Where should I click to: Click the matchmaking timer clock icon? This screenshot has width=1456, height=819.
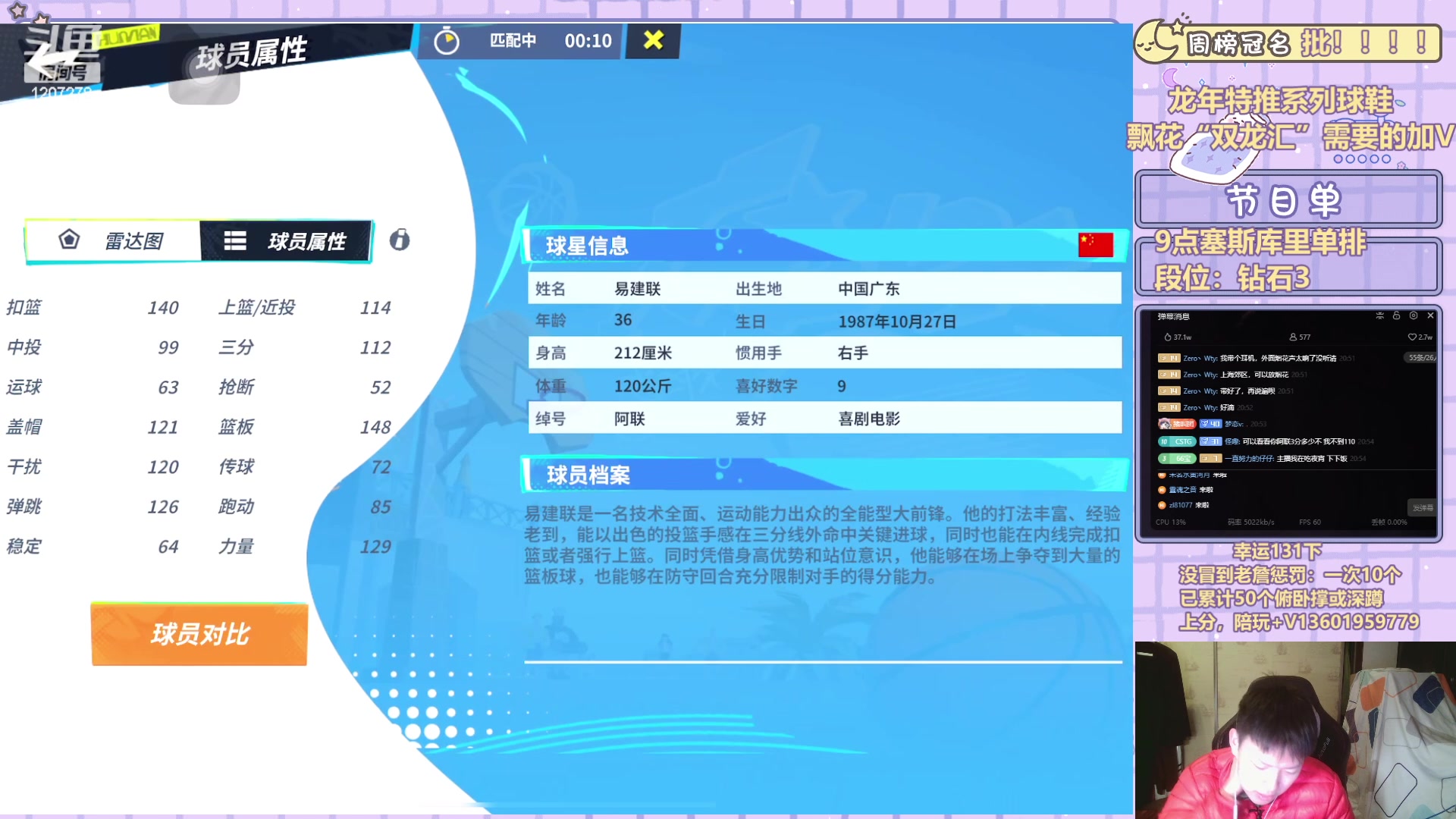pos(447,41)
